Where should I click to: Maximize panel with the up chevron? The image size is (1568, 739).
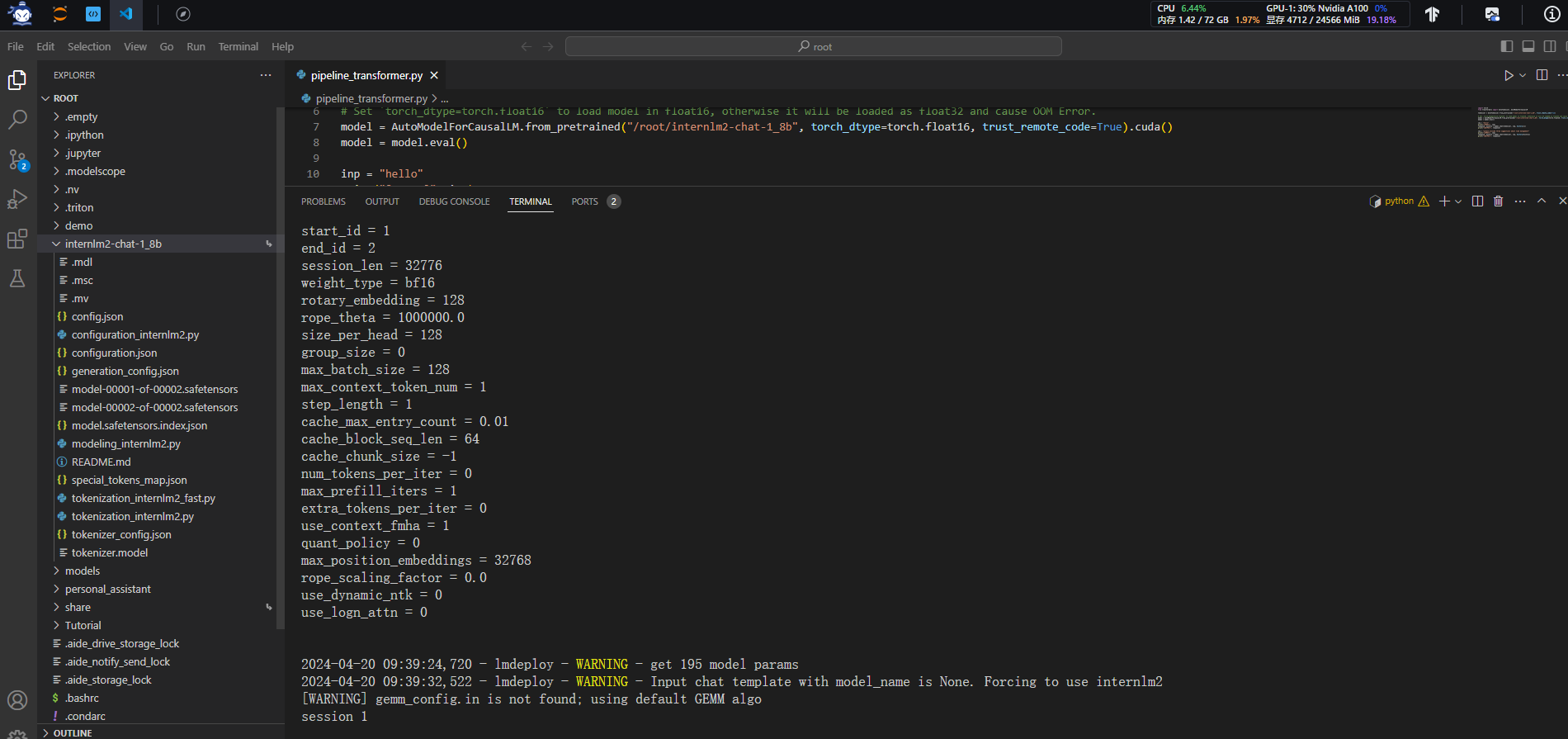[x=1542, y=201]
